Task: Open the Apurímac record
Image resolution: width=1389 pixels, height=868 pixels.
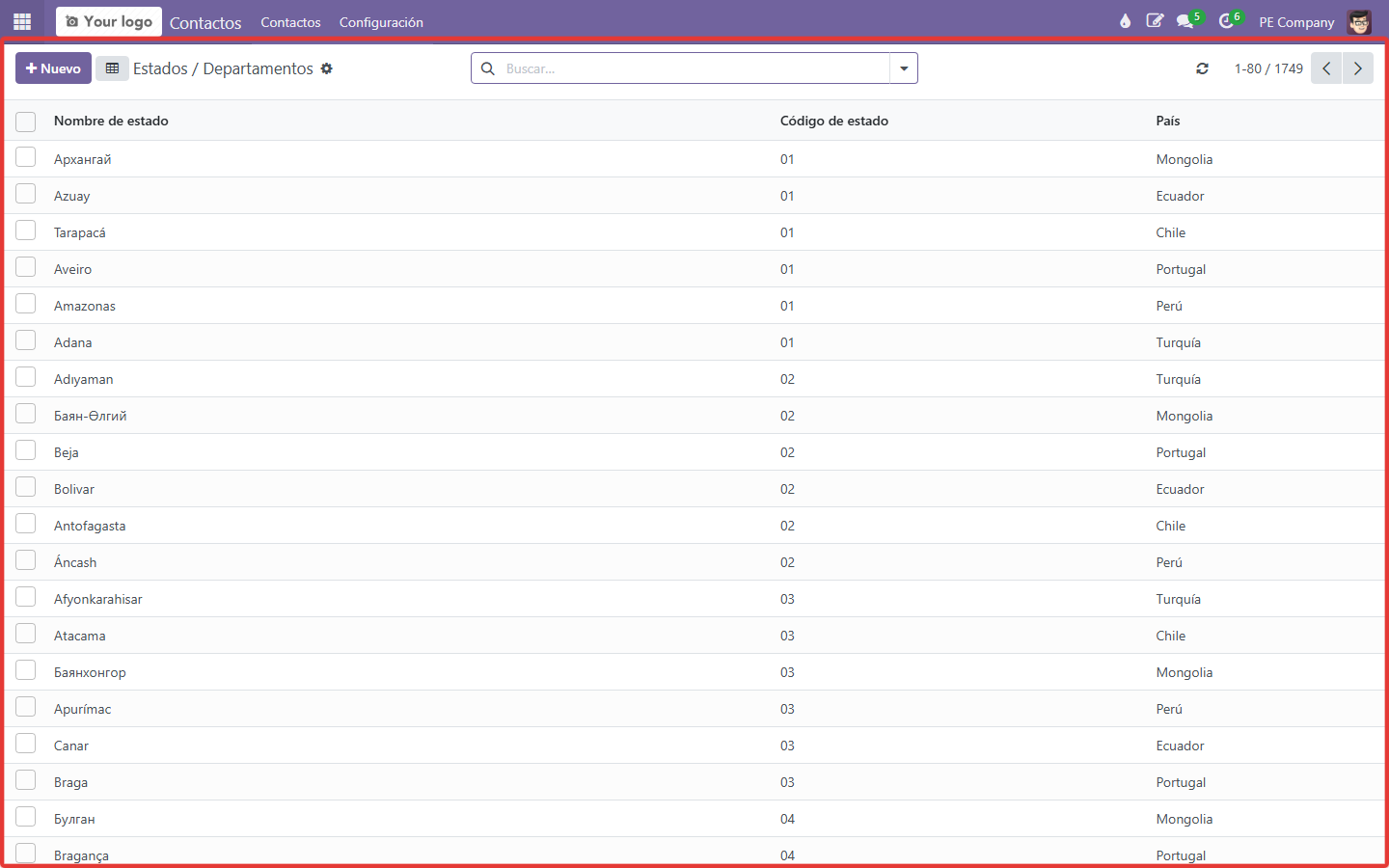Action: [82, 709]
